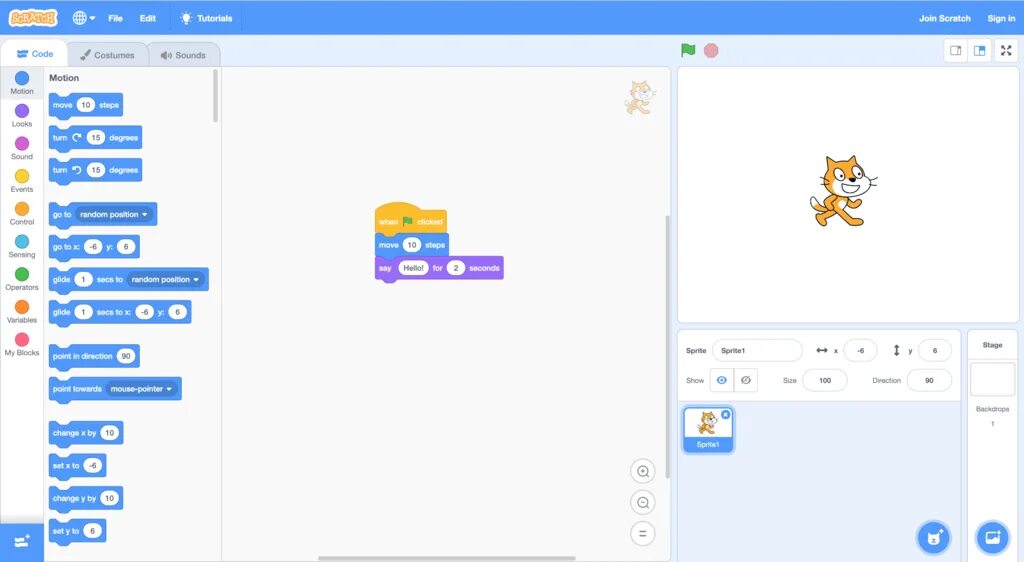Click 'turn clockwise 15 degrees' block
This screenshot has width=1024, height=562.
pyautogui.click(x=95, y=138)
